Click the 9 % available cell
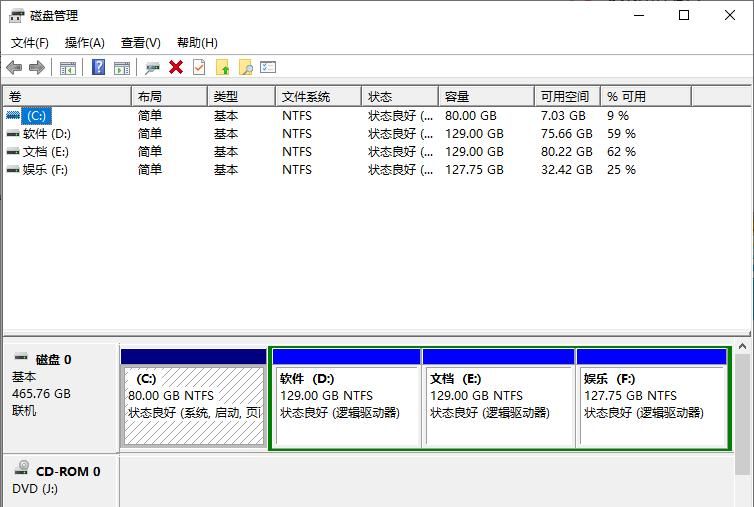This screenshot has width=754, height=507. coord(618,116)
